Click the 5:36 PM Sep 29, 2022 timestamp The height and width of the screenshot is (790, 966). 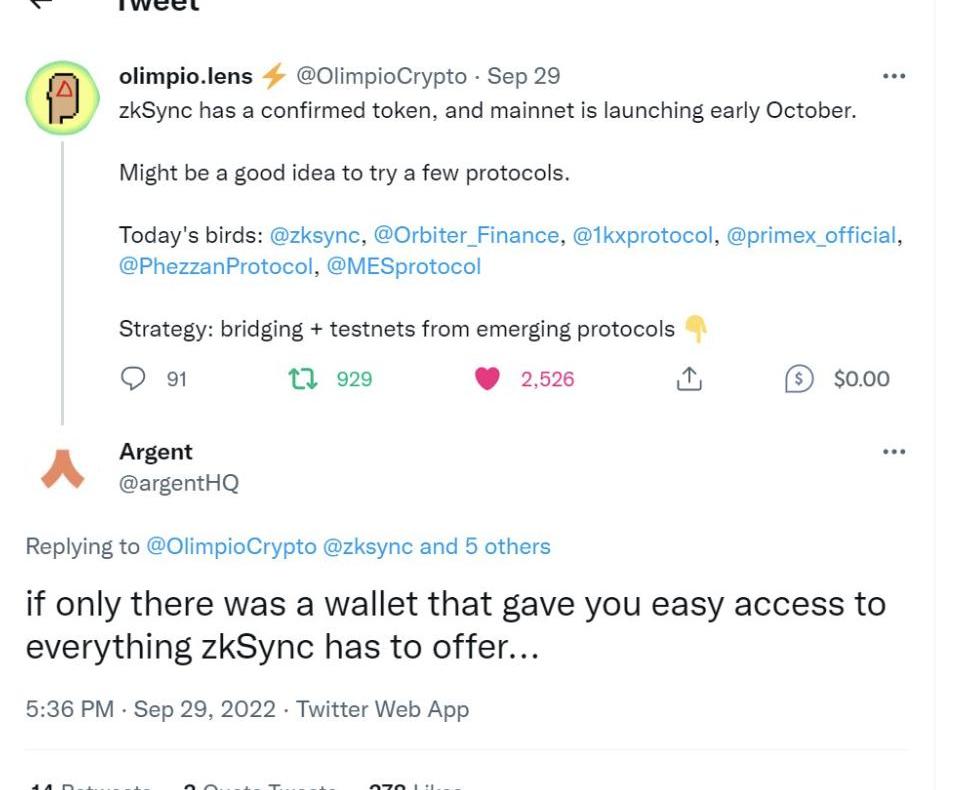tap(150, 709)
